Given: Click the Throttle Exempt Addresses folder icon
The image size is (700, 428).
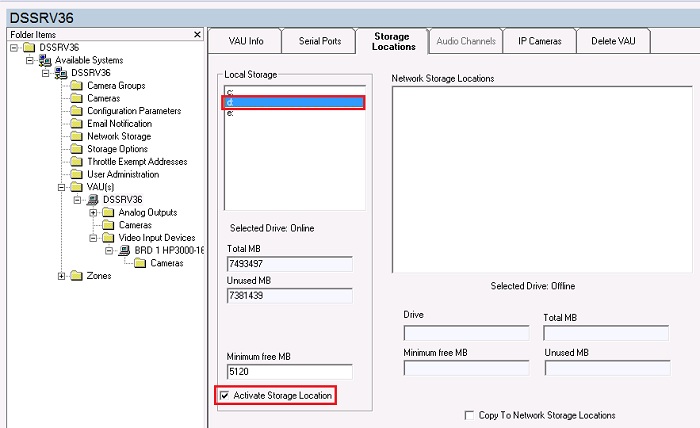Looking at the screenshot, I should tap(77, 162).
